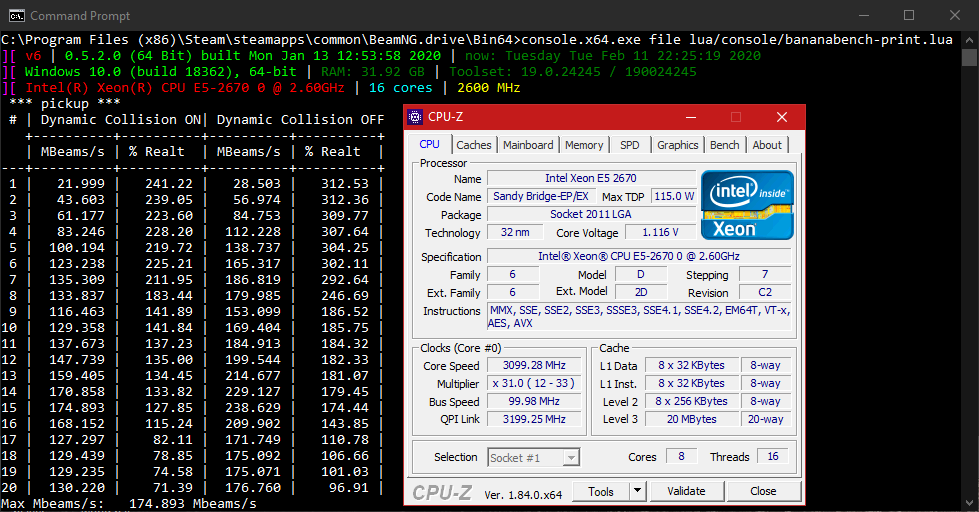Click the Command Prompt vertical scrollbar thumb
This screenshot has height=512, width=979.
pos(970,57)
